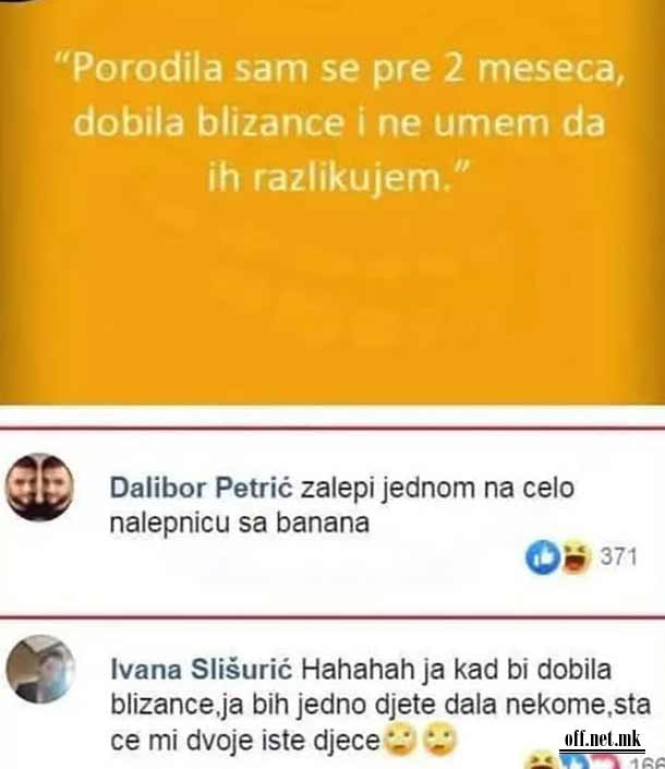This screenshot has height=769, width=665.
Task: Open the Dalibor Petrić profile name link
Action: pyautogui.click(x=201, y=488)
